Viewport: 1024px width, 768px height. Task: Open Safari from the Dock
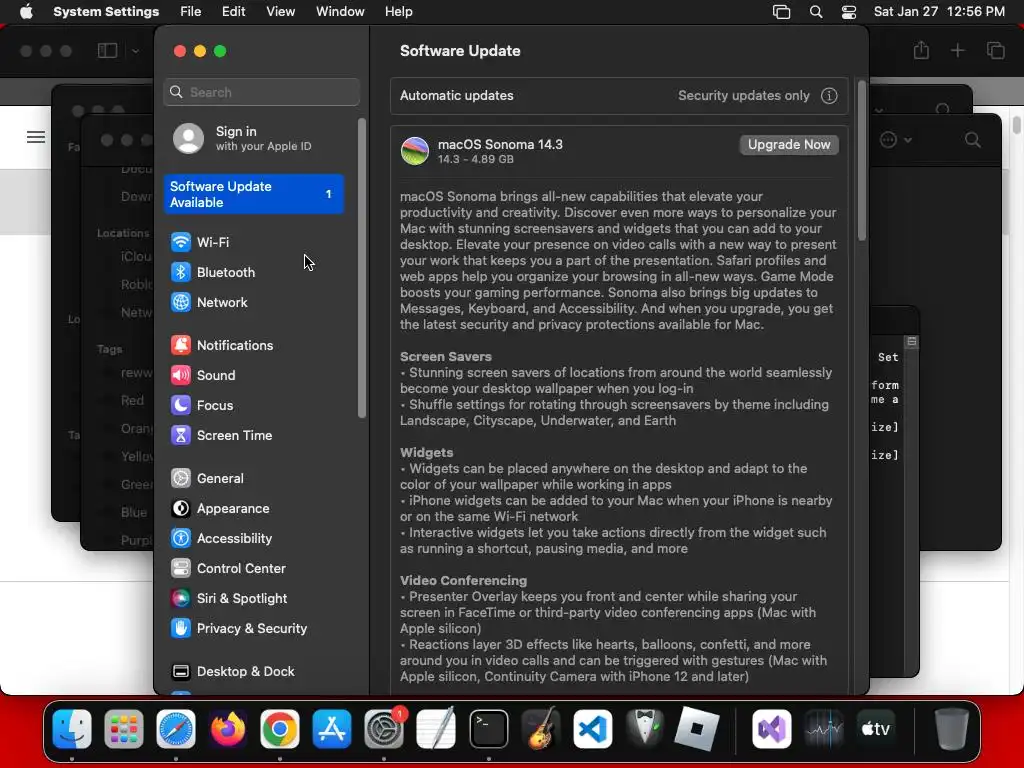pyautogui.click(x=176, y=729)
